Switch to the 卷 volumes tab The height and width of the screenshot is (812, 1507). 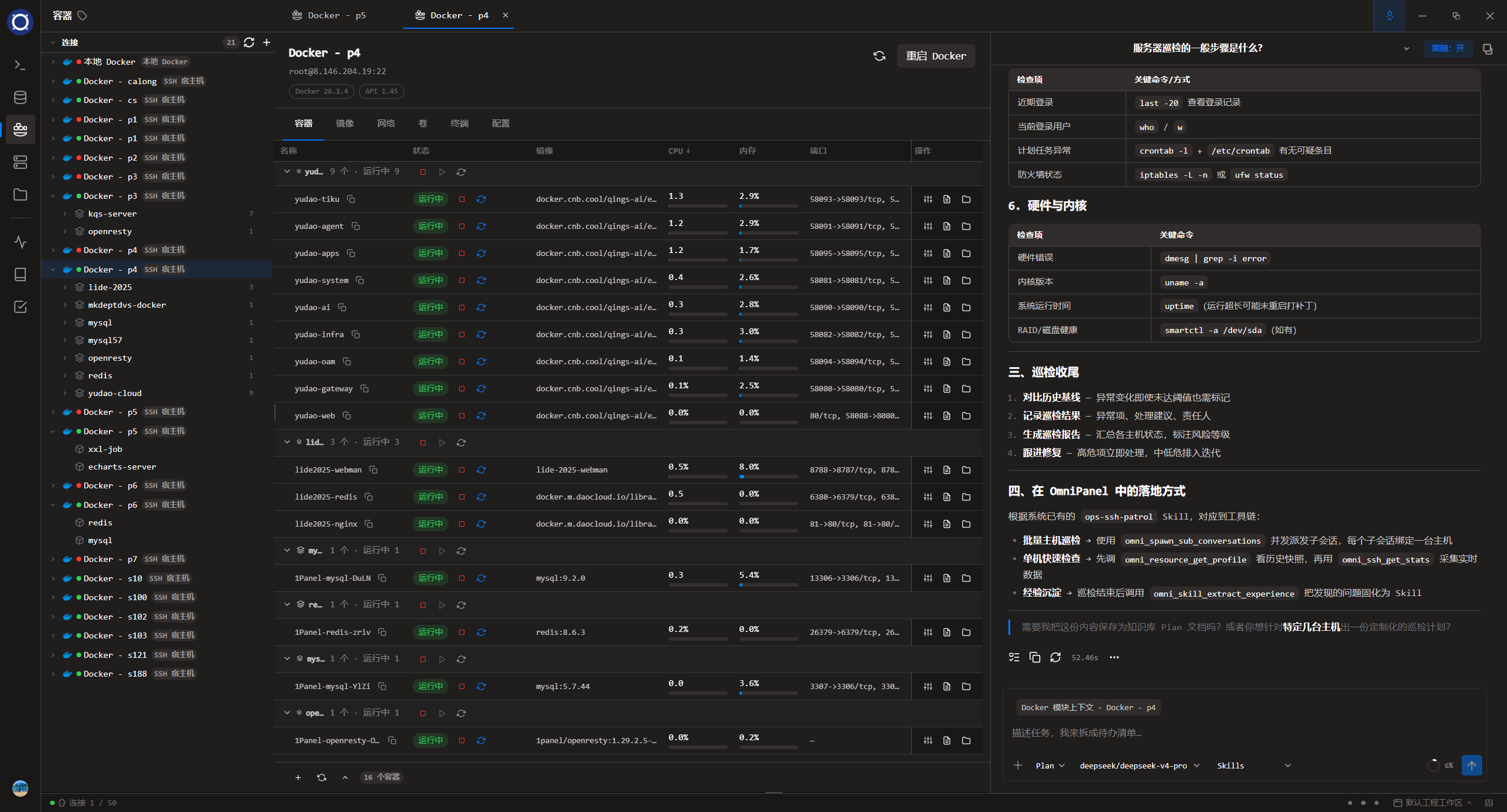coord(423,124)
